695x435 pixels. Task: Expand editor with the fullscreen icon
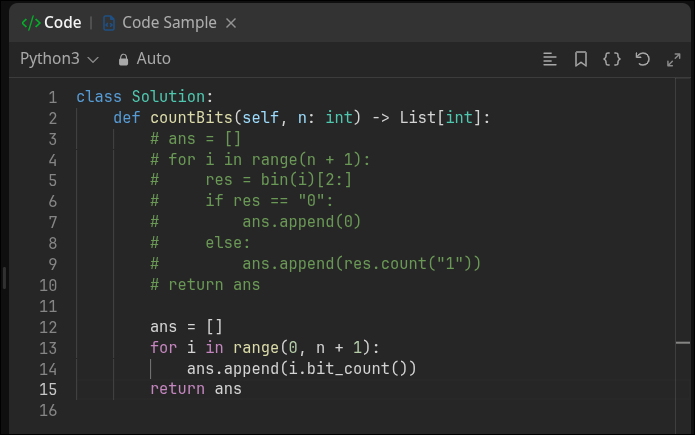[x=674, y=59]
